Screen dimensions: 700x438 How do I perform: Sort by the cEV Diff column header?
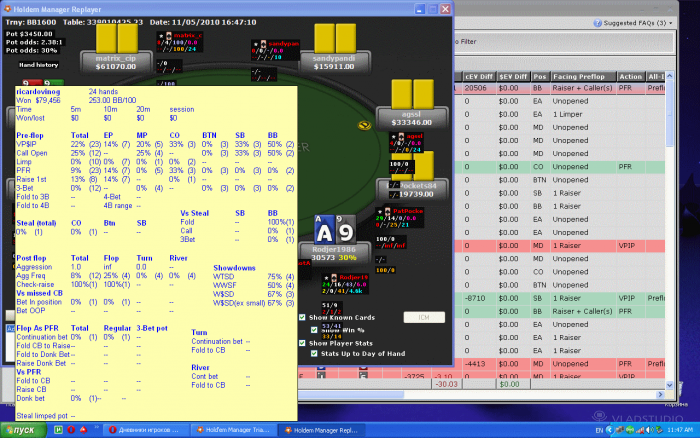tap(479, 76)
